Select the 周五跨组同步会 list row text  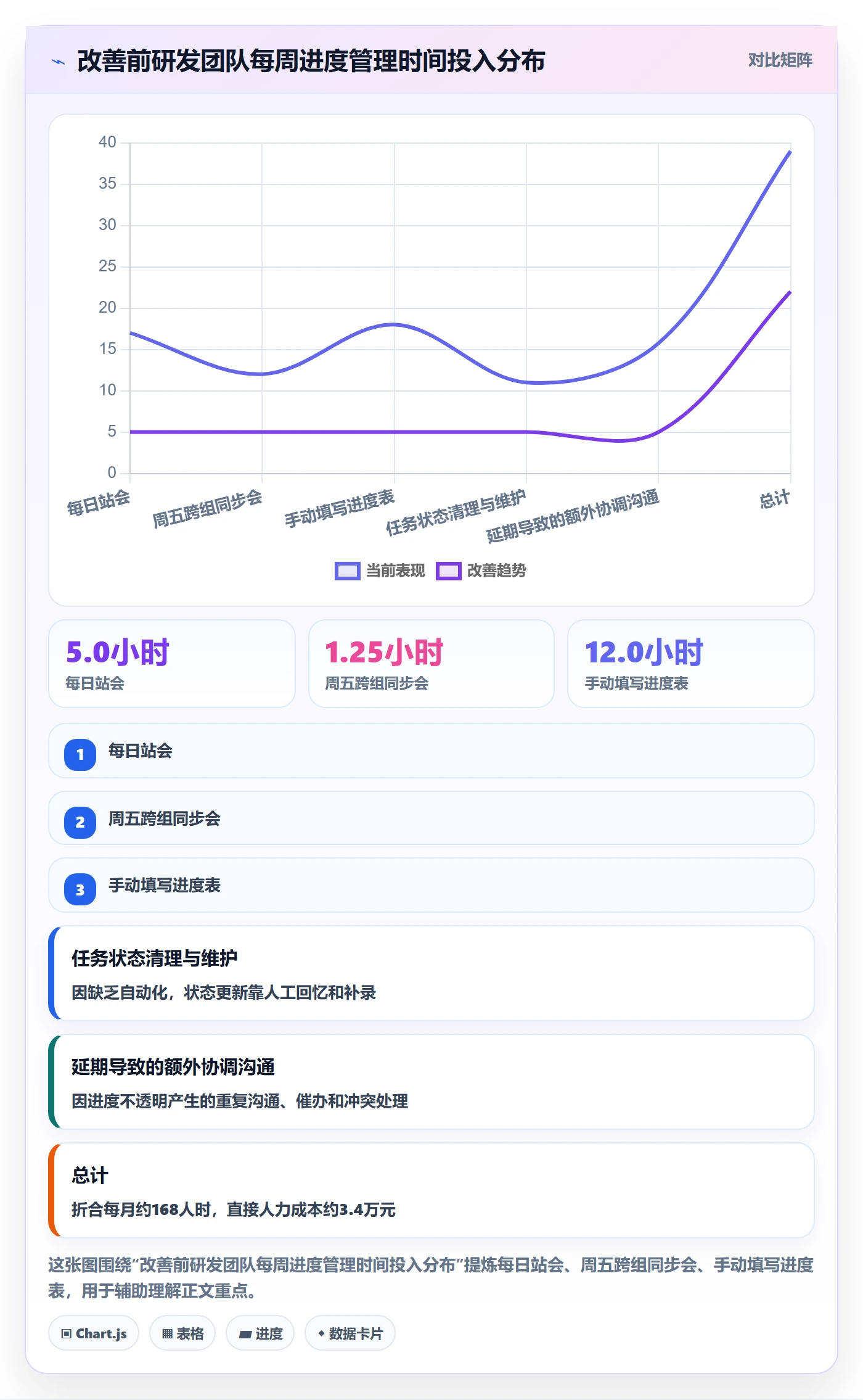164,819
